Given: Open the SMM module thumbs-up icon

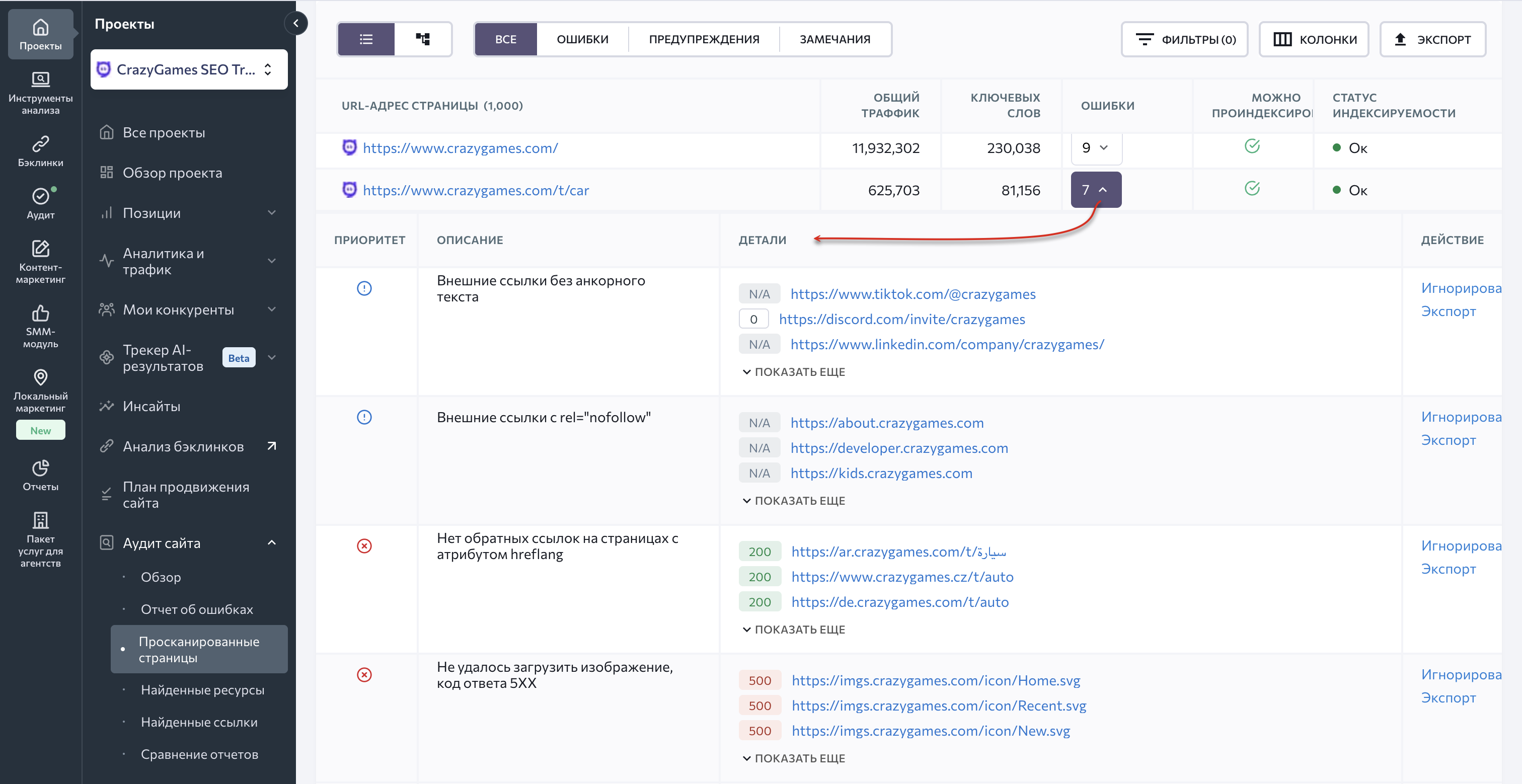Looking at the screenshot, I should tap(40, 312).
